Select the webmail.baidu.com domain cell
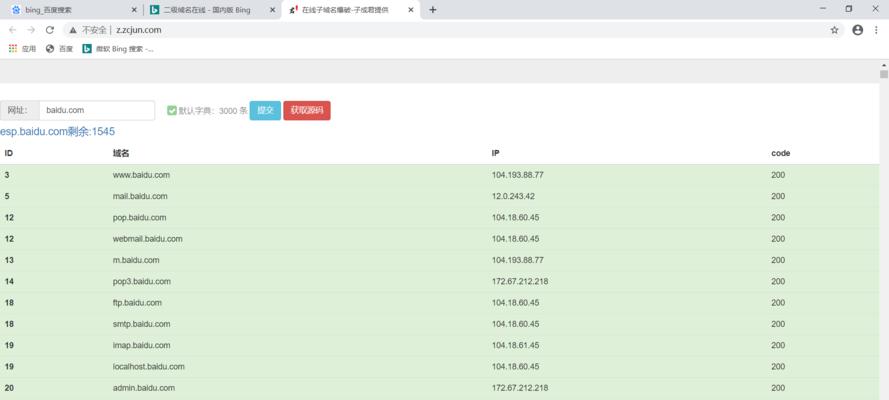 click(x=147, y=239)
